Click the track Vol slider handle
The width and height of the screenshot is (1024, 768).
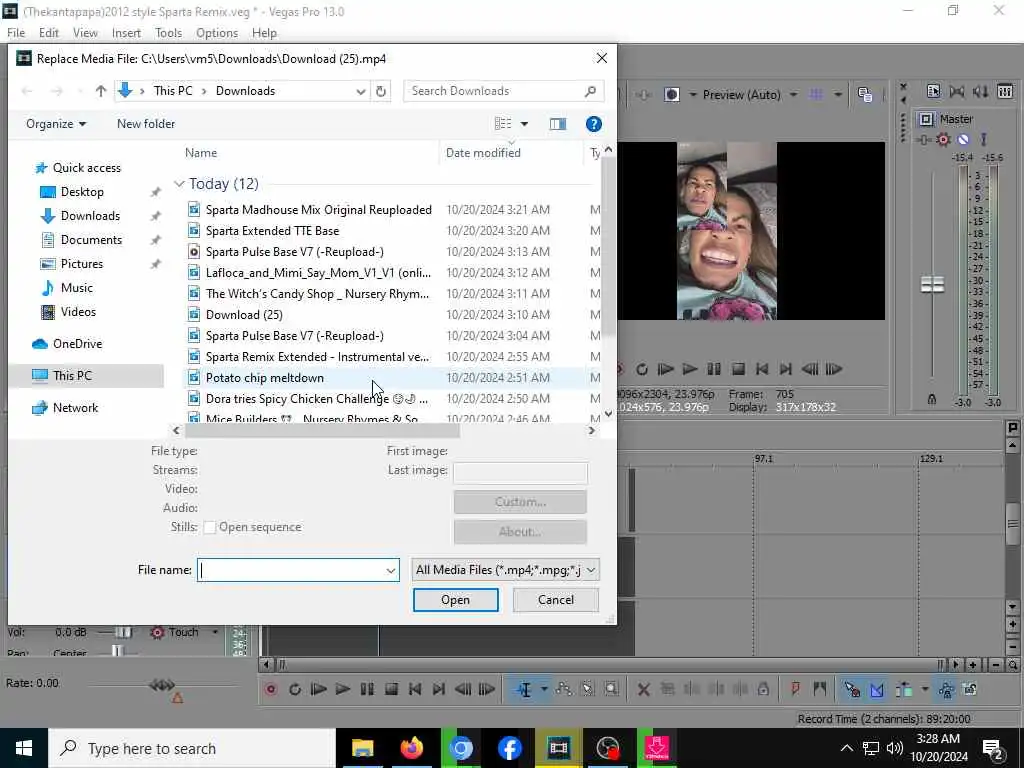(x=123, y=632)
